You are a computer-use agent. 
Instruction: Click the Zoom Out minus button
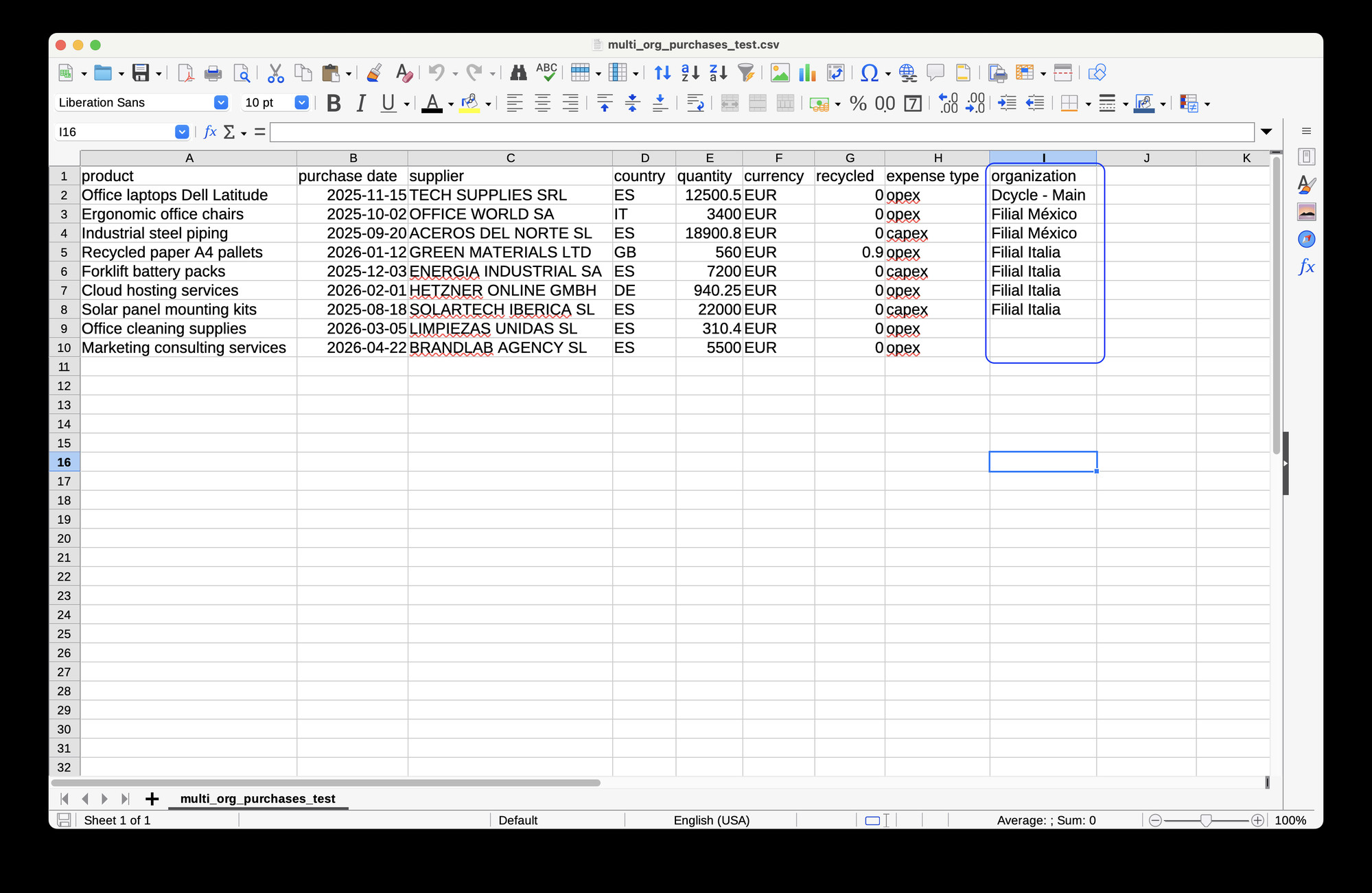click(x=1155, y=820)
